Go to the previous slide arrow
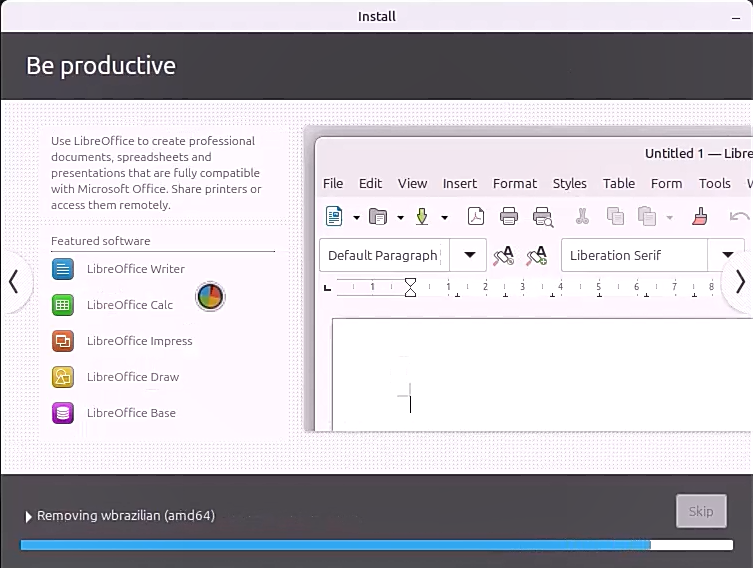The height and width of the screenshot is (568, 753). (x=13, y=282)
